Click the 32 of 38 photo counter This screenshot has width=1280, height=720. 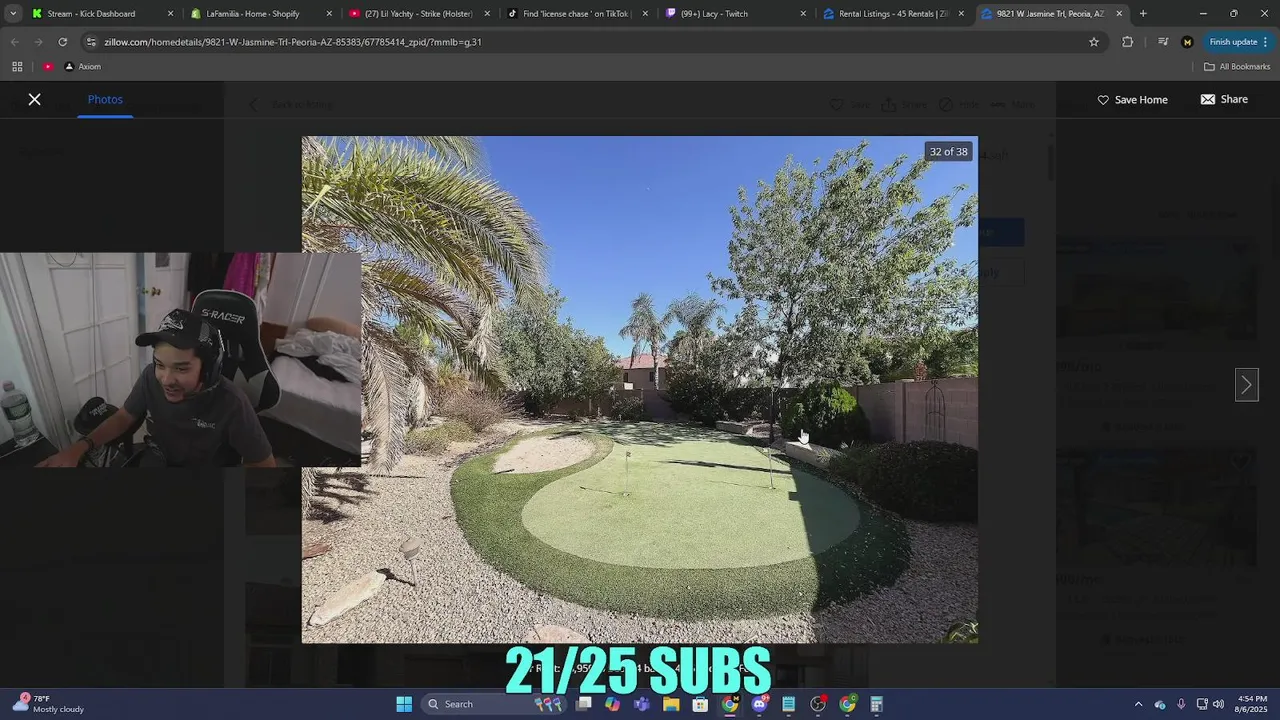coord(948,152)
